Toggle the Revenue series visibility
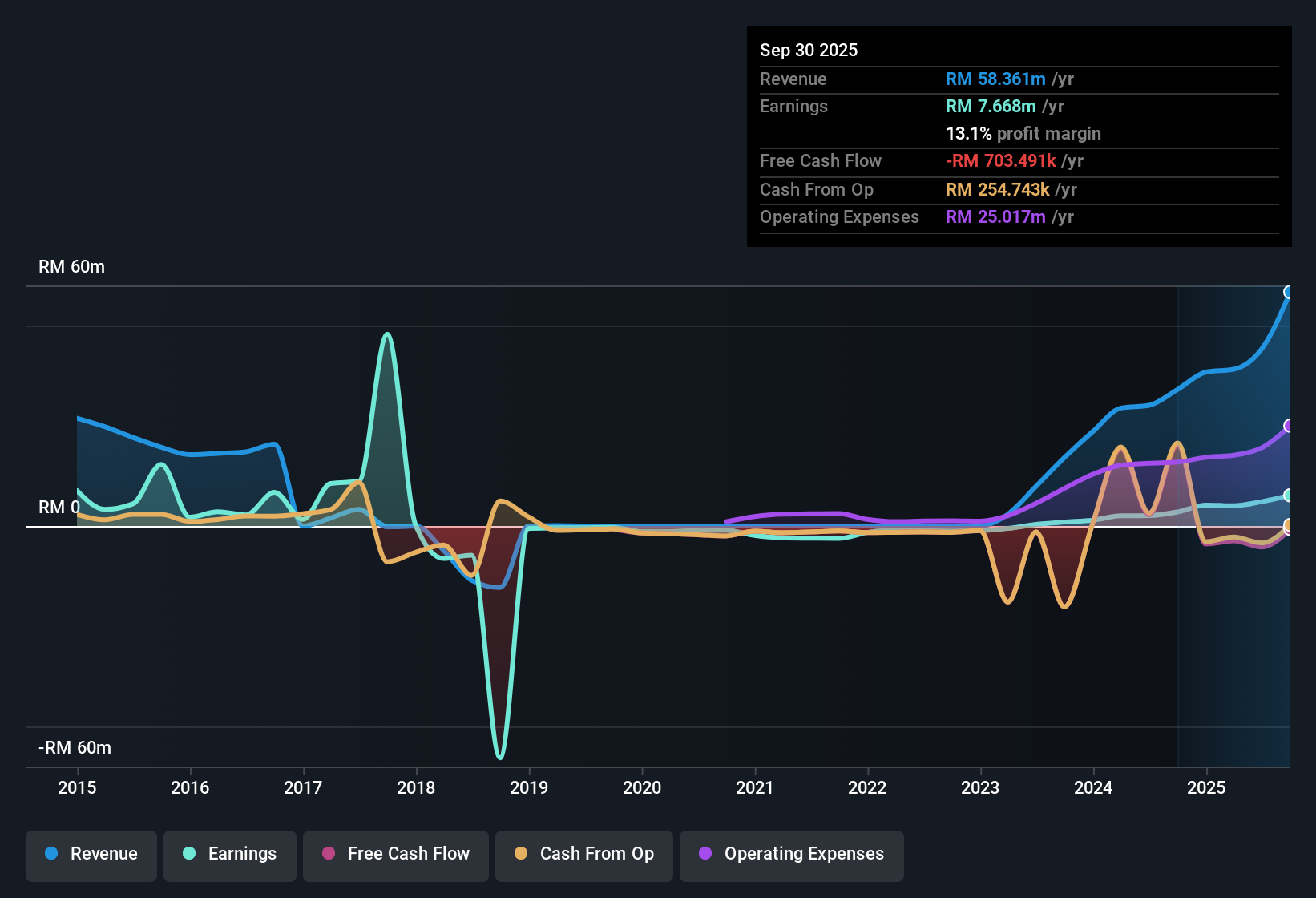Viewport: 1316px width, 898px height. [91, 856]
